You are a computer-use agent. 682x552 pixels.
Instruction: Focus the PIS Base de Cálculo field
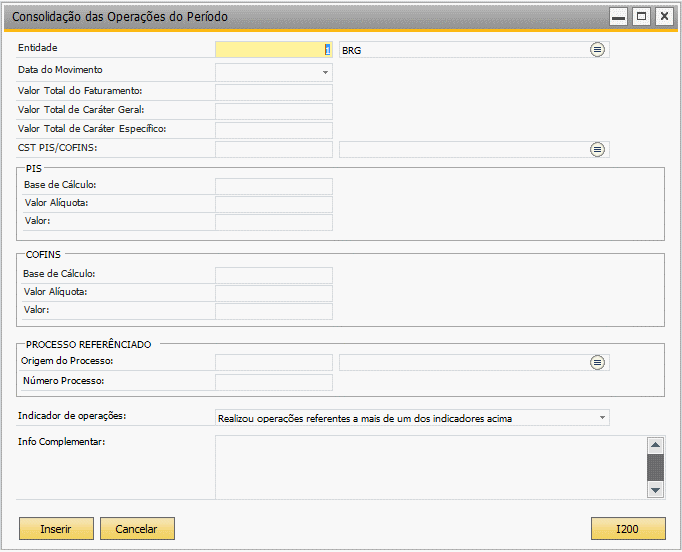pyautogui.click(x=274, y=186)
